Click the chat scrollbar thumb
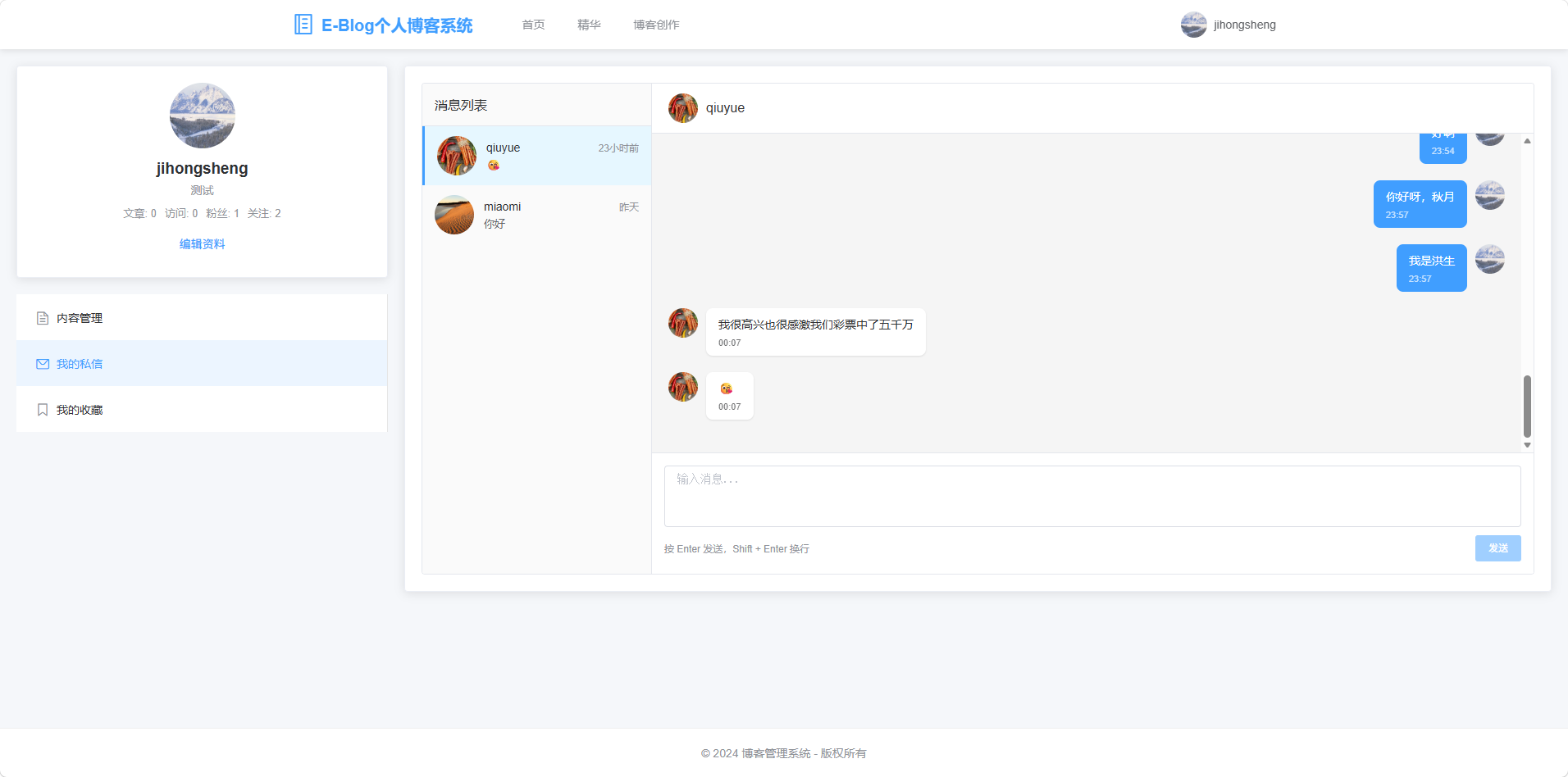Image resolution: width=1568 pixels, height=777 pixels. pos(1527,407)
